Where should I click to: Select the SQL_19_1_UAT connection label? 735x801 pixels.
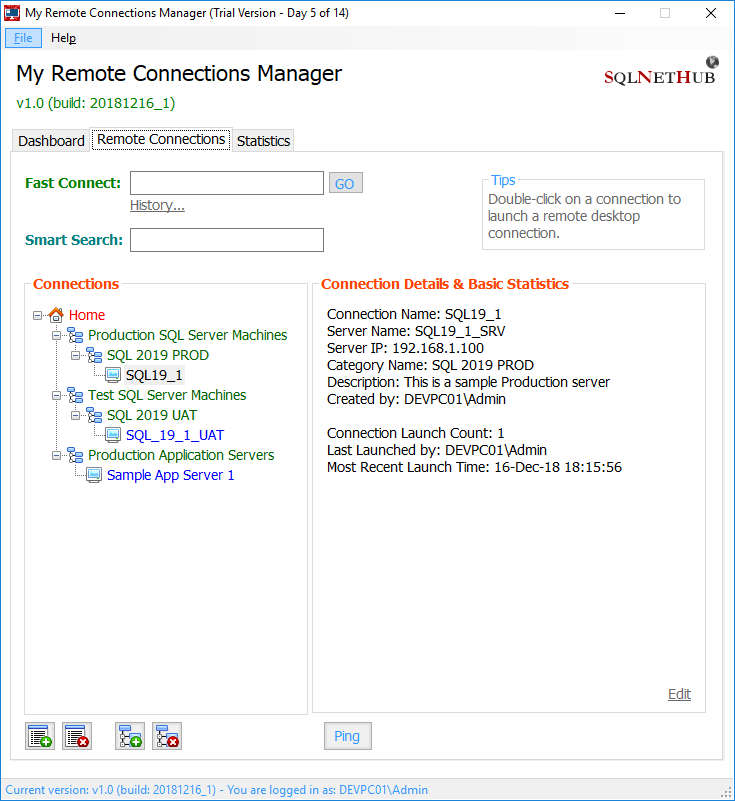175,435
